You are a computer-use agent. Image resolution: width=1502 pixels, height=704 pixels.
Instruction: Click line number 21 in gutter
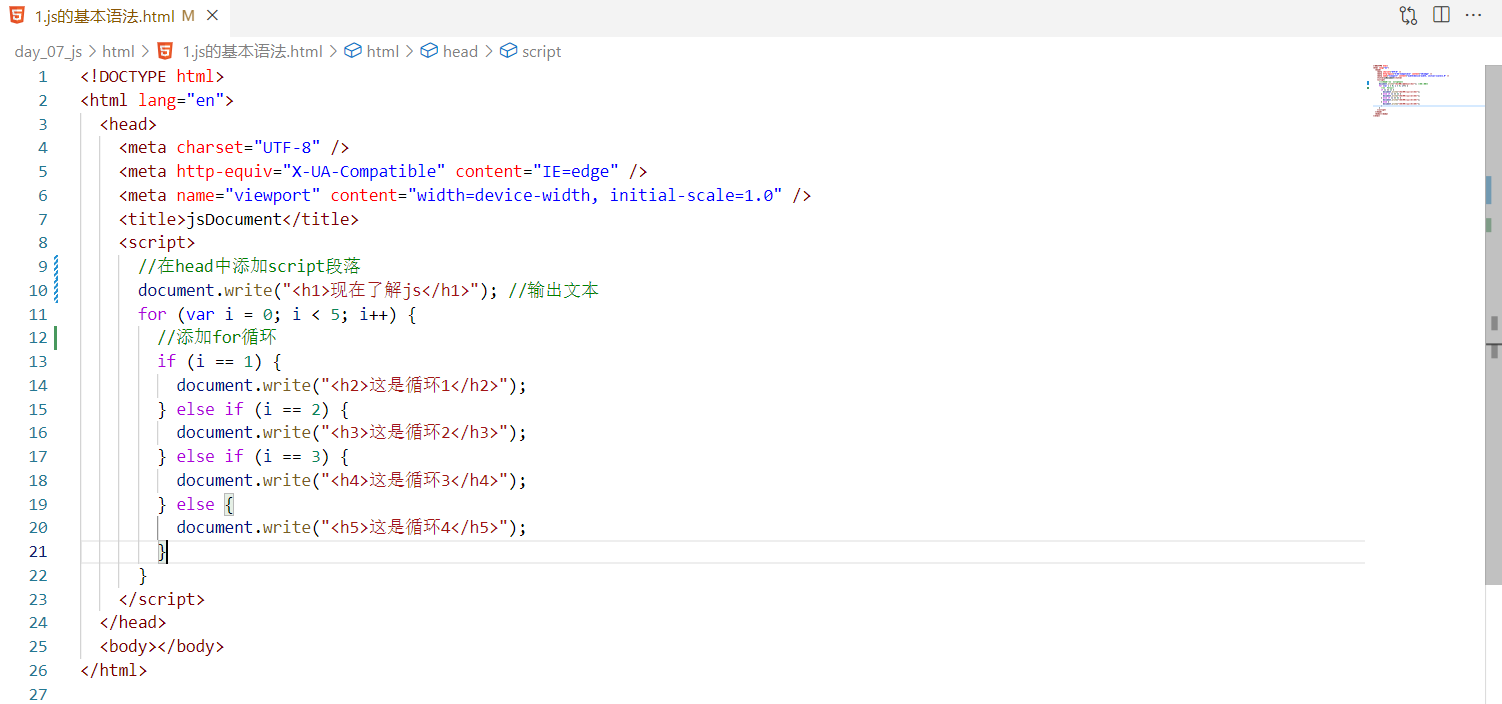coord(38,551)
